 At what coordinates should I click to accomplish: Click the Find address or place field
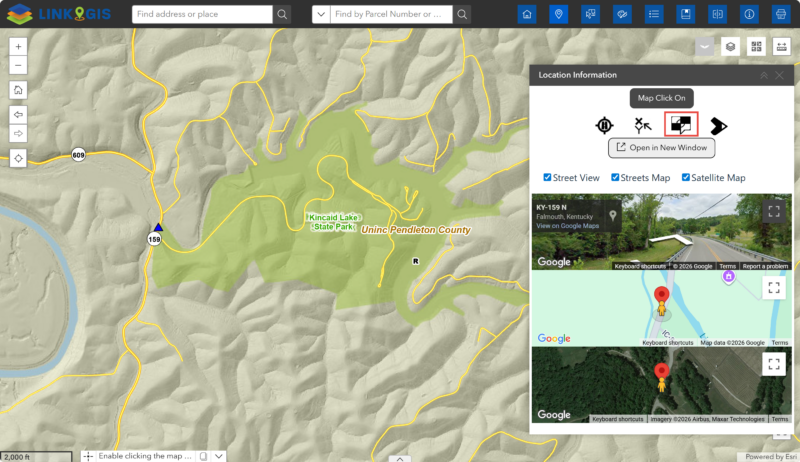tap(202, 14)
